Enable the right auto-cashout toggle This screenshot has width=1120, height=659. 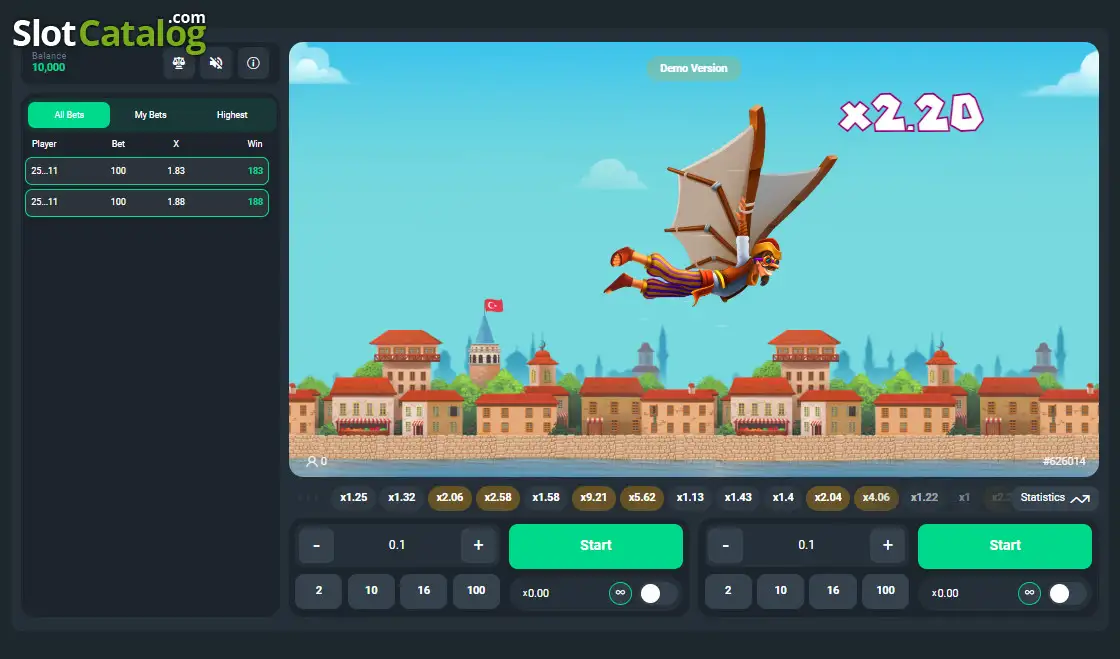pos(1066,593)
